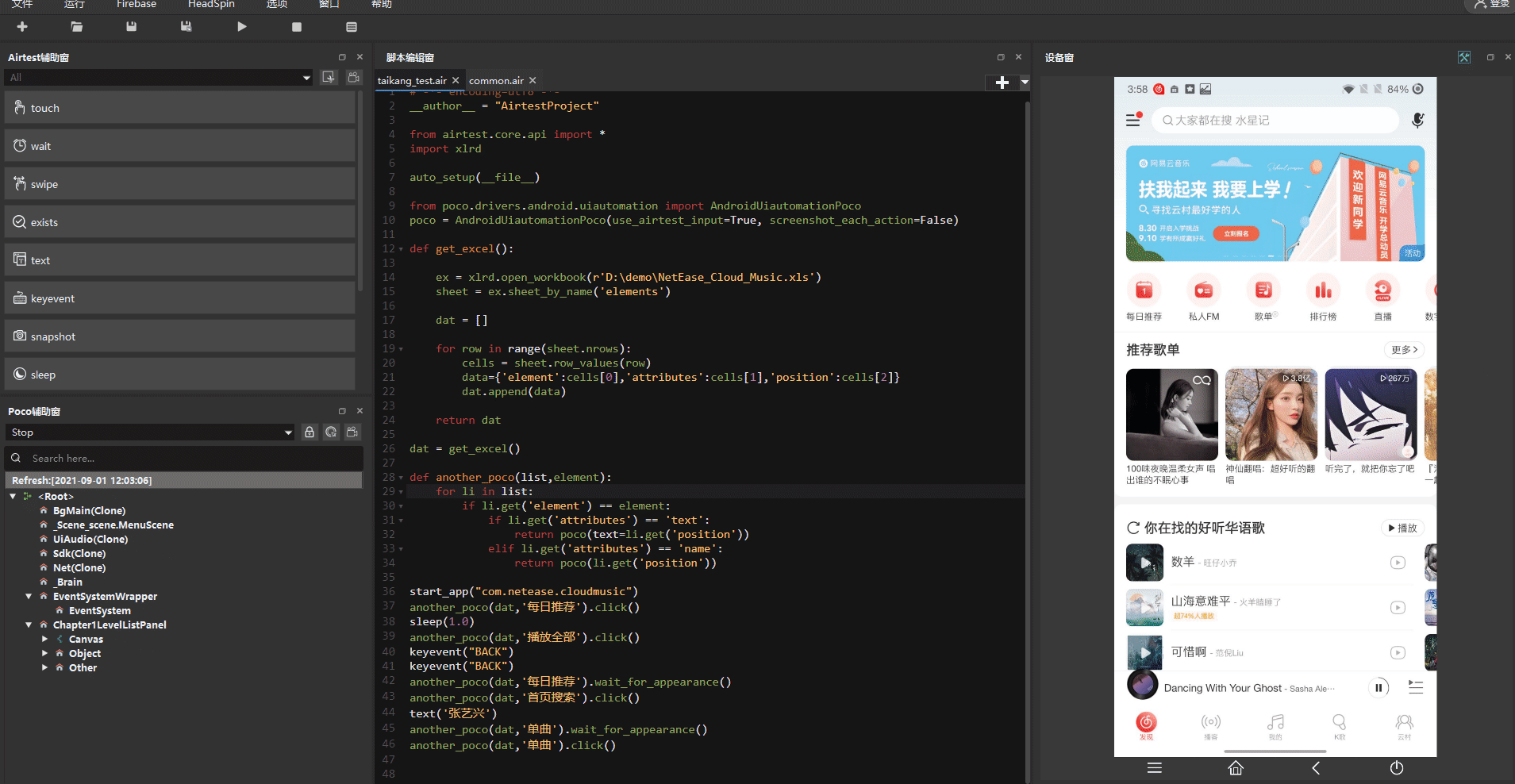This screenshot has width=1515, height=784.
Task: Stop script execution with stop icon
Action: click(x=296, y=27)
